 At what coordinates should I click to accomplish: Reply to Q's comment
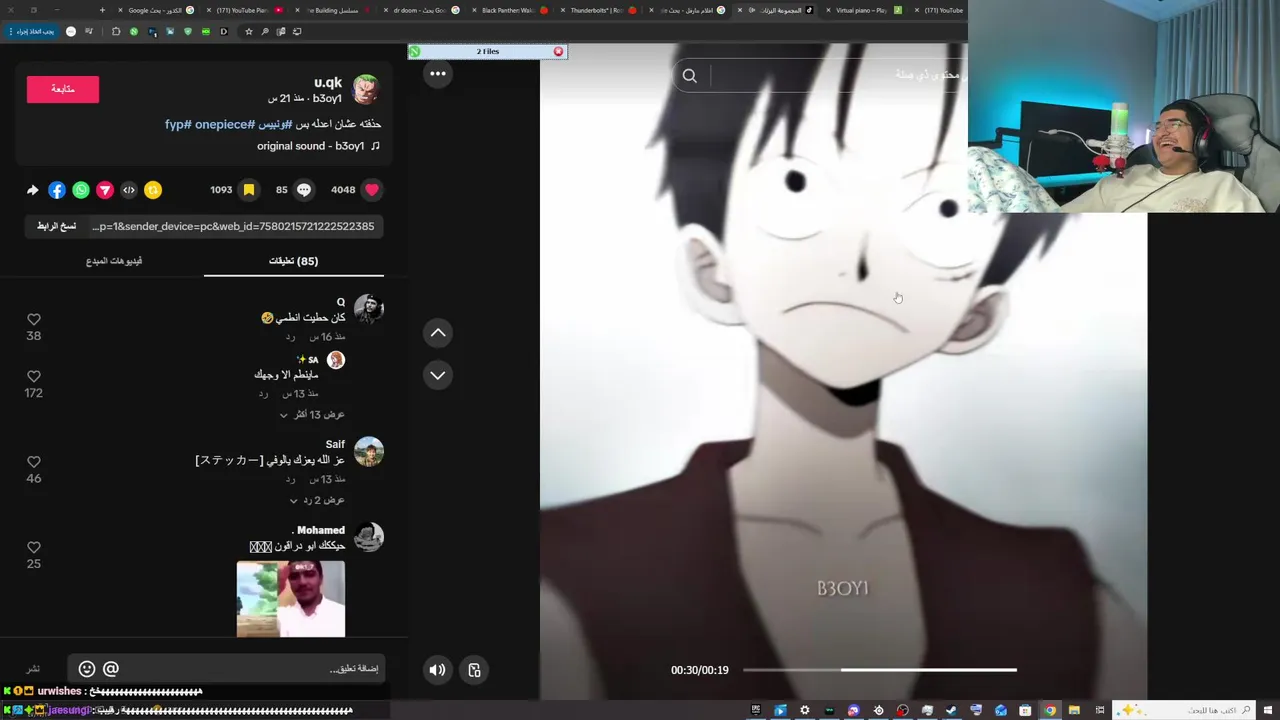point(290,337)
